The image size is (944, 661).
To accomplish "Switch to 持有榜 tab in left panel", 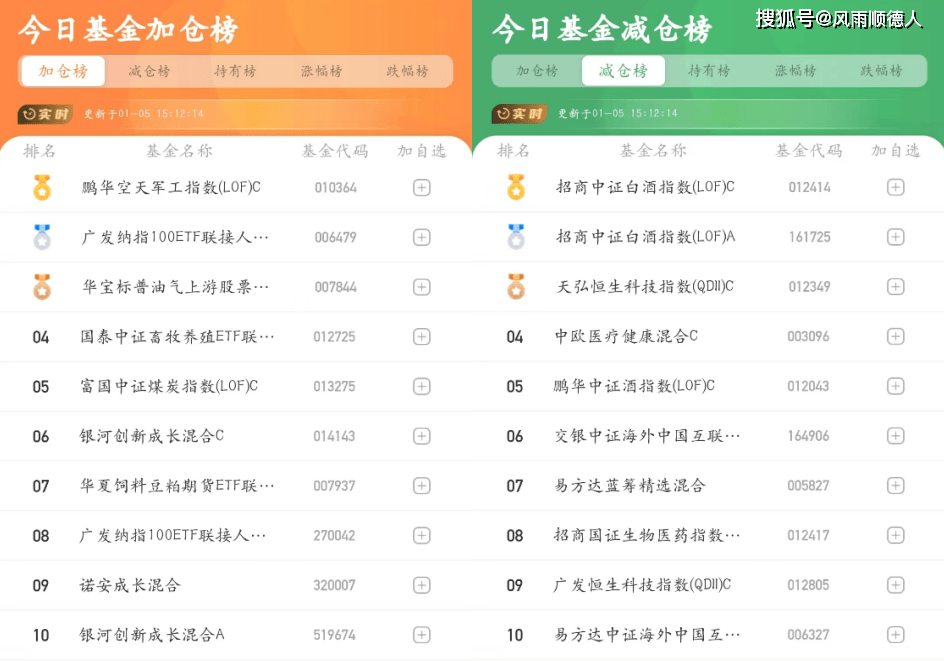I will [235, 71].
